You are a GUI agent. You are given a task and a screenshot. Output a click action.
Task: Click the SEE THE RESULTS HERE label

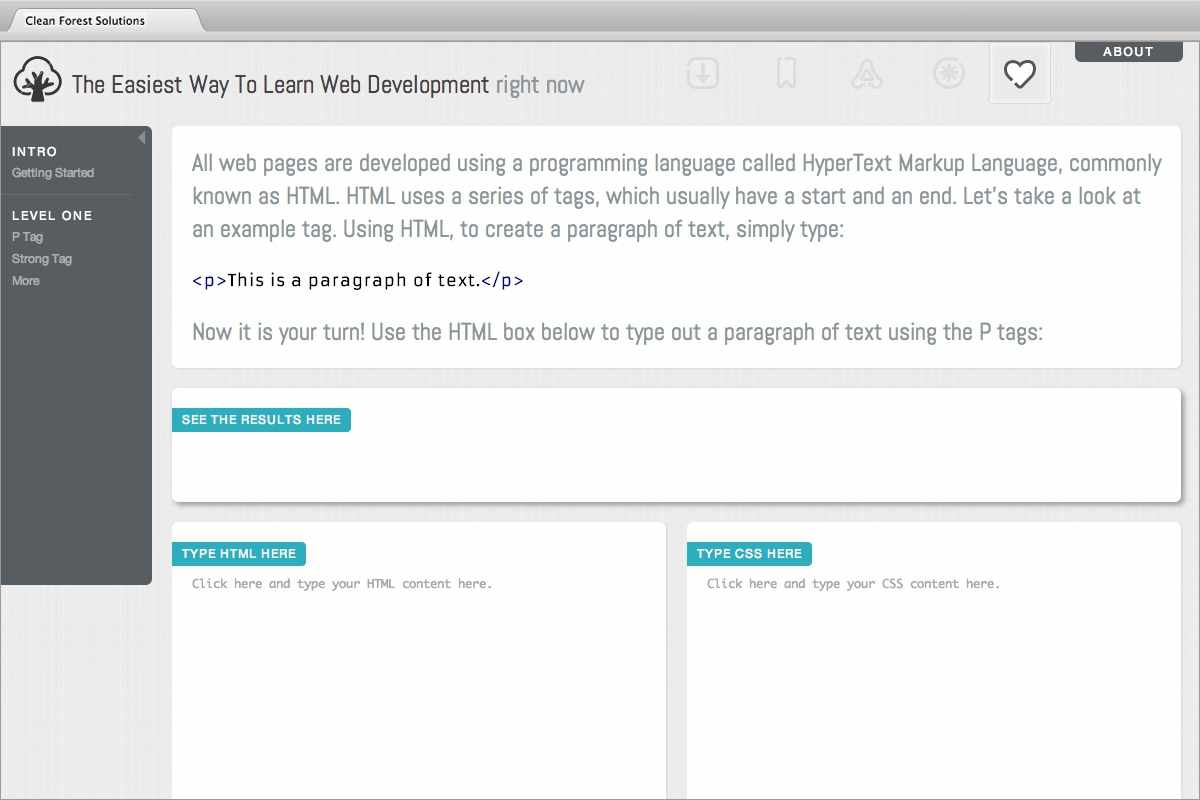pyautogui.click(x=261, y=420)
